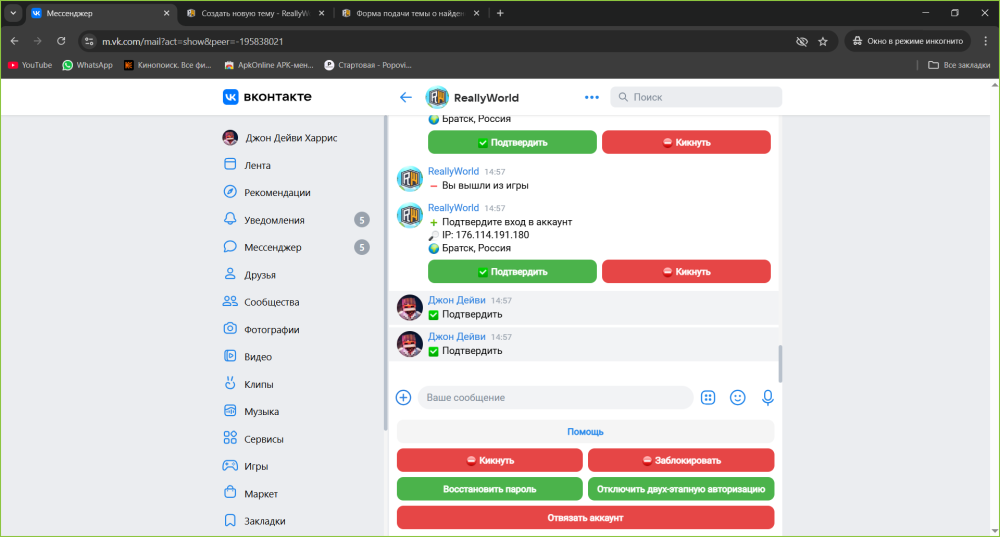Click the chat messages scrollbar thumb
Viewport: 1000px width, 537px height.
point(780,364)
